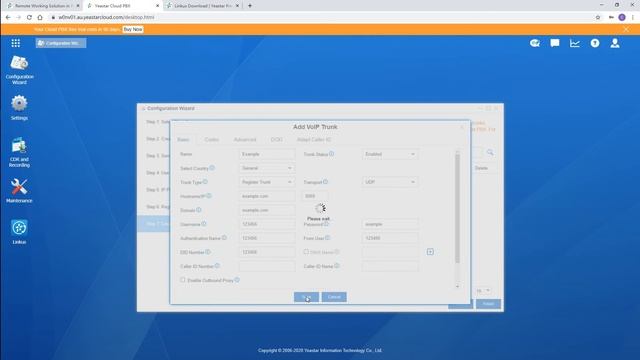Image resolution: width=640 pixels, height=360 pixels.
Task: Click the browser reload icon
Action: pos(29,17)
